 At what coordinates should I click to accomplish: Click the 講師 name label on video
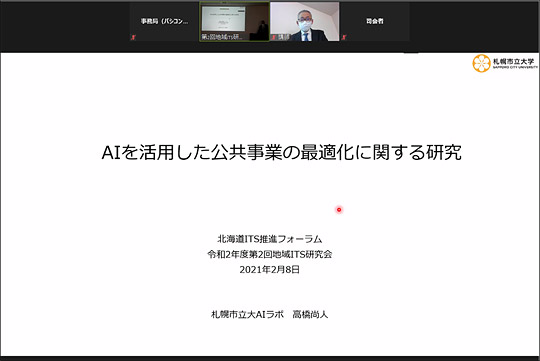click(x=284, y=37)
